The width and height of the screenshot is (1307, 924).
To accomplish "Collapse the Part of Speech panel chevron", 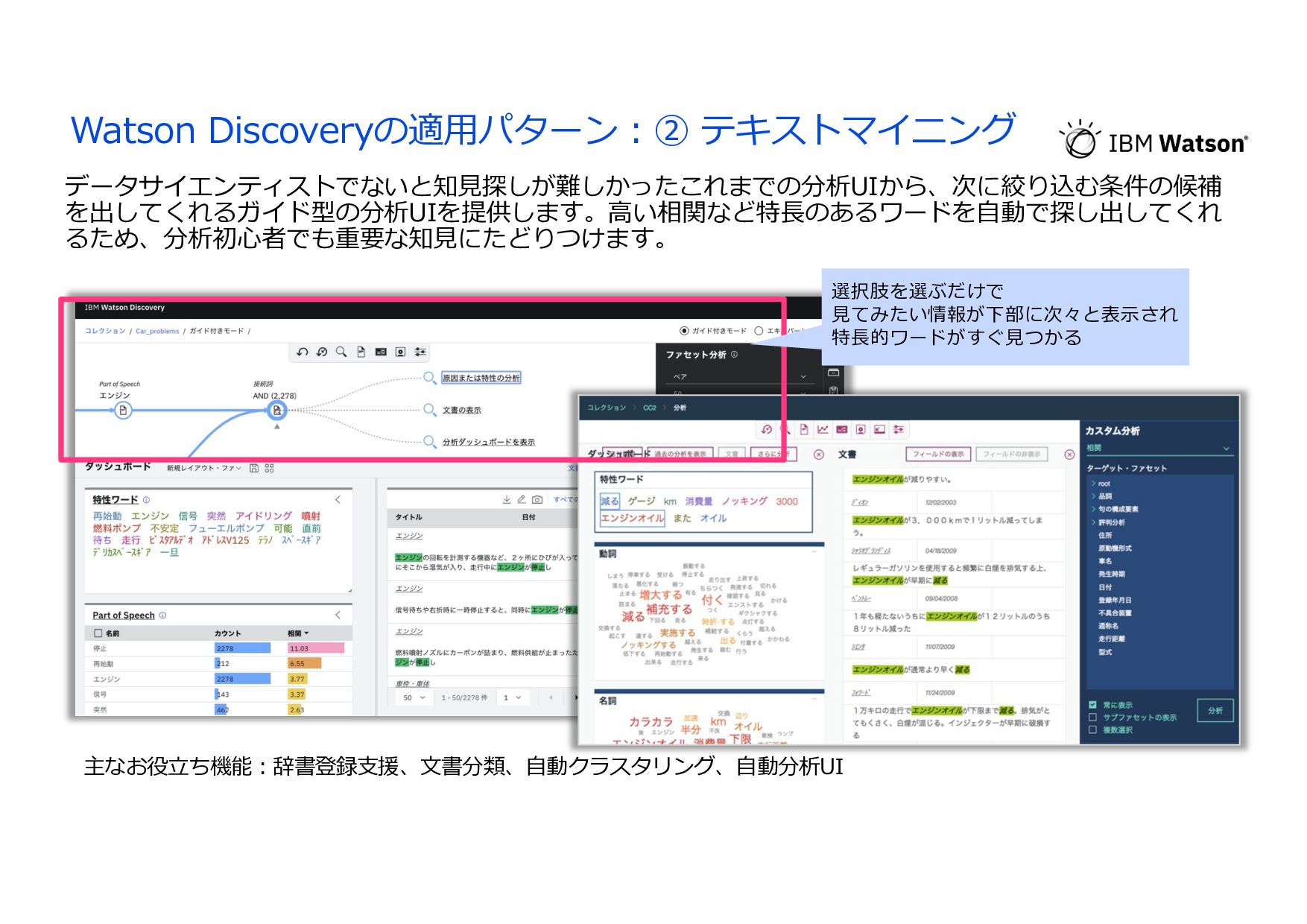I will click(x=338, y=615).
